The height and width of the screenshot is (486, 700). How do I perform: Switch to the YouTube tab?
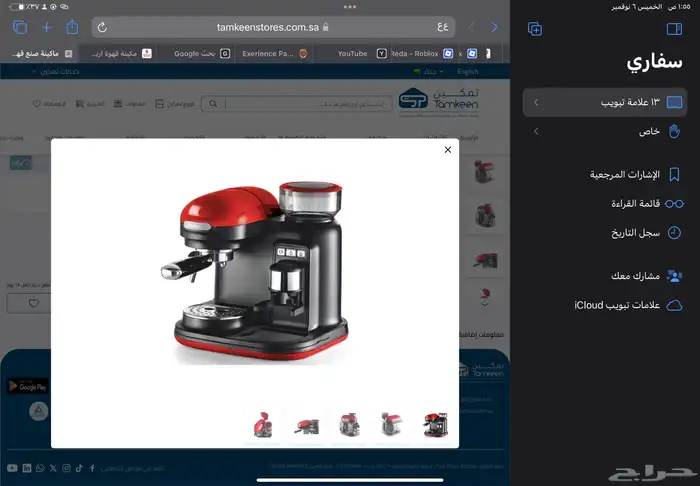(352, 54)
